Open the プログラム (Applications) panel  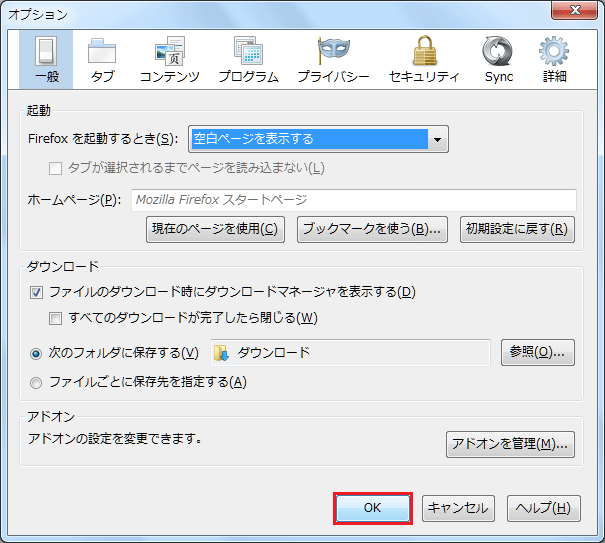tap(248, 59)
